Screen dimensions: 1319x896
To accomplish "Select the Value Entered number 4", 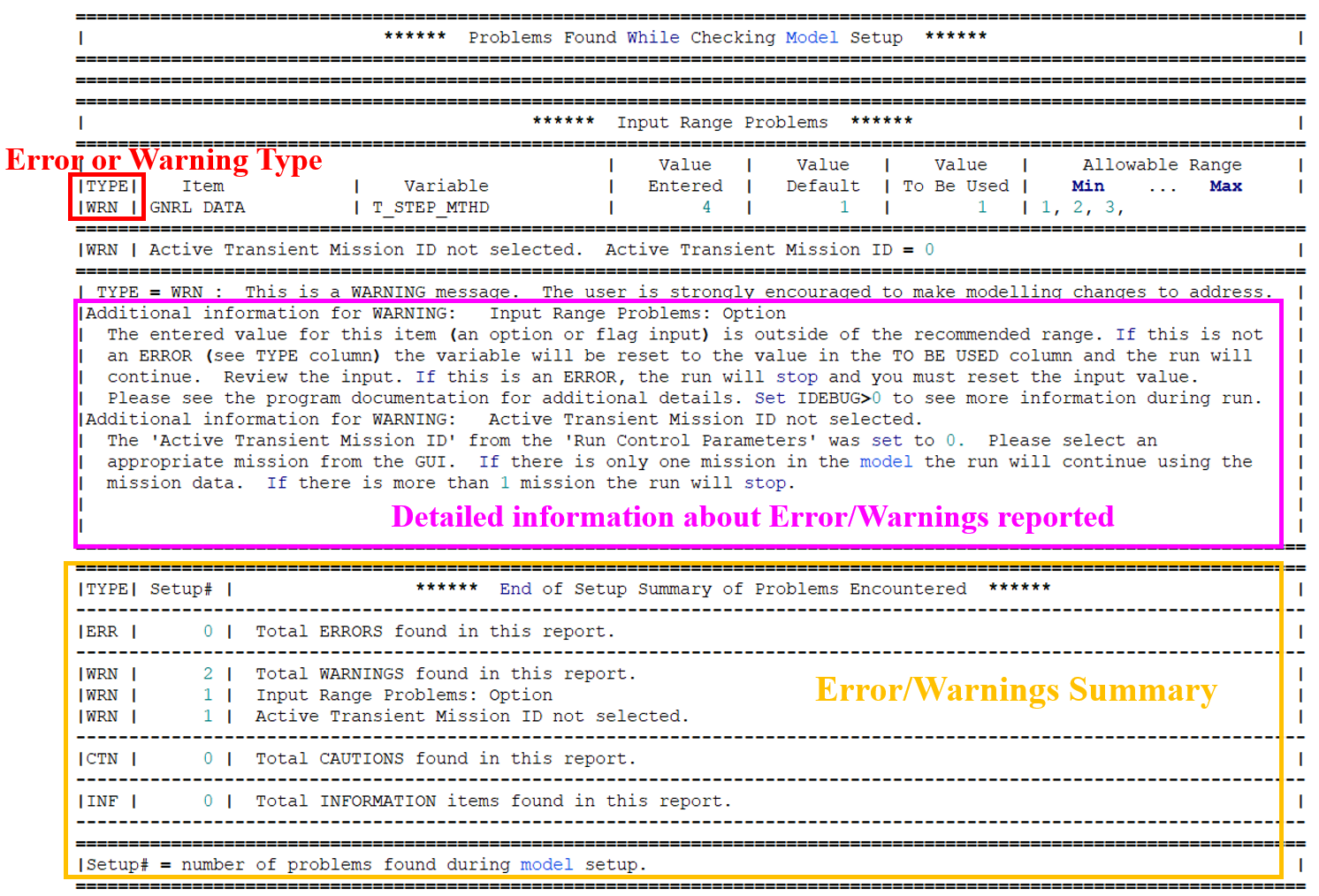I will tap(705, 208).
